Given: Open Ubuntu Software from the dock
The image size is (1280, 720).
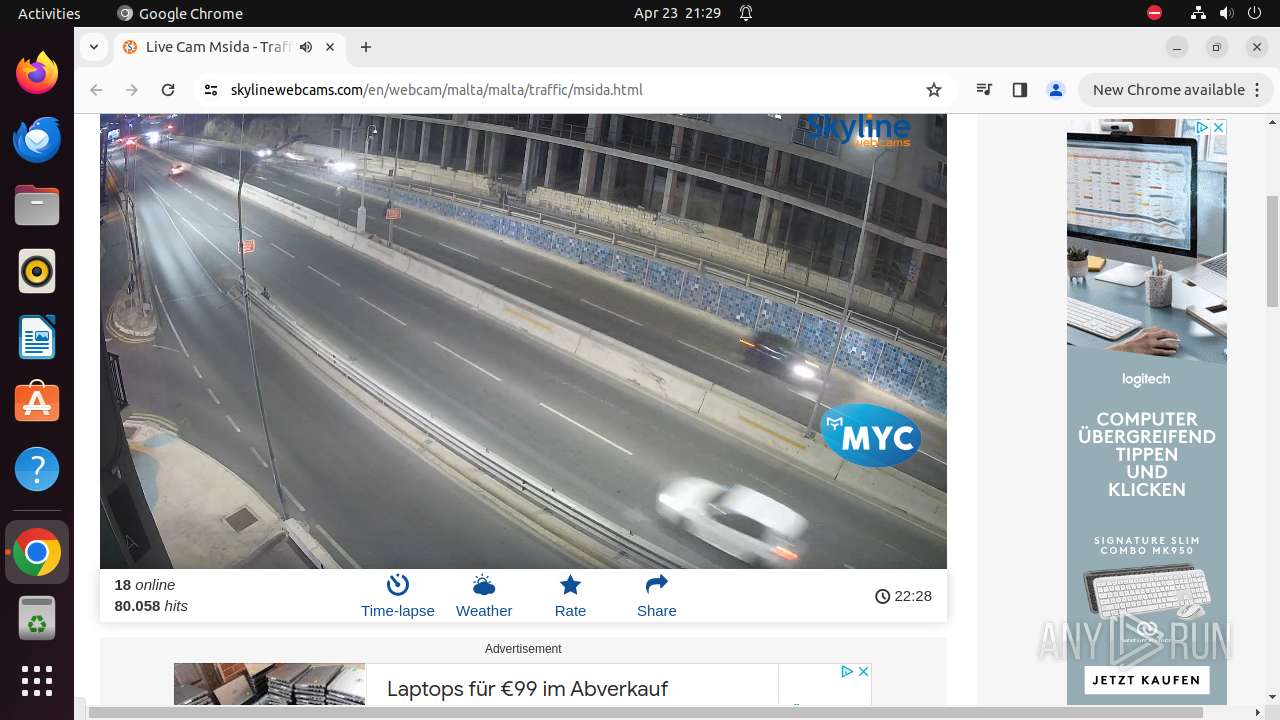Looking at the screenshot, I should tap(37, 403).
